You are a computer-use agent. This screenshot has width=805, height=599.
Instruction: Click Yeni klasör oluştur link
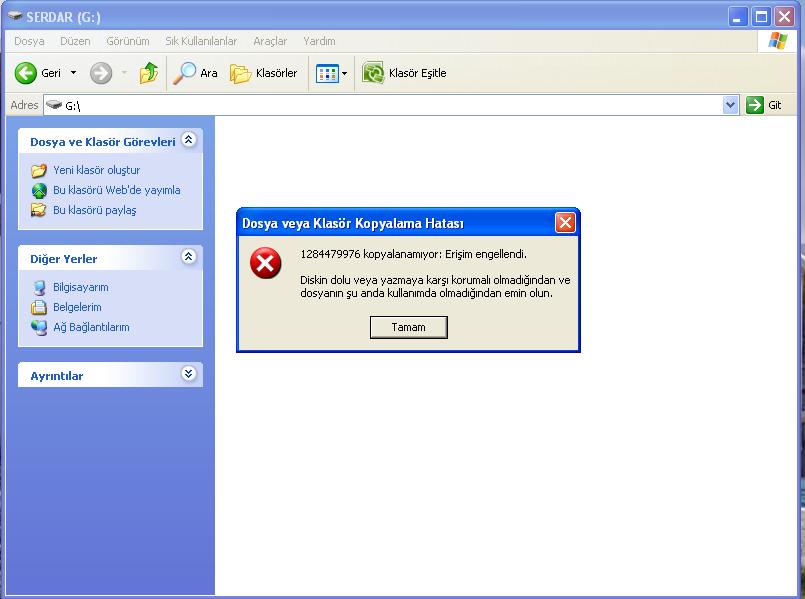tap(97, 170)
